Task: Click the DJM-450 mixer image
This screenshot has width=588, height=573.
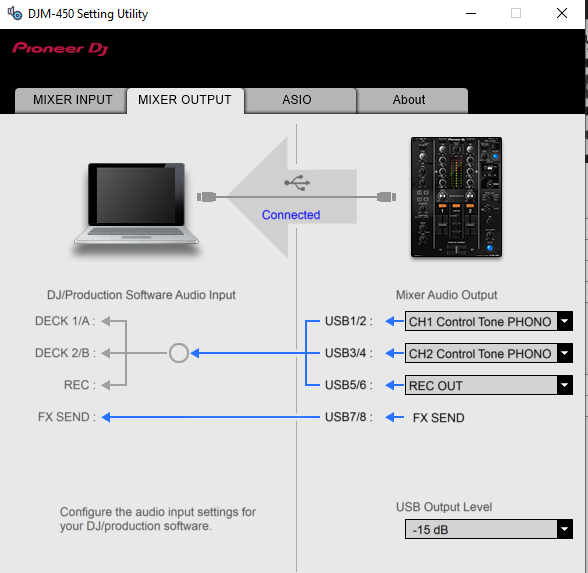Action: pyautogui.click(x=456, y=197)
